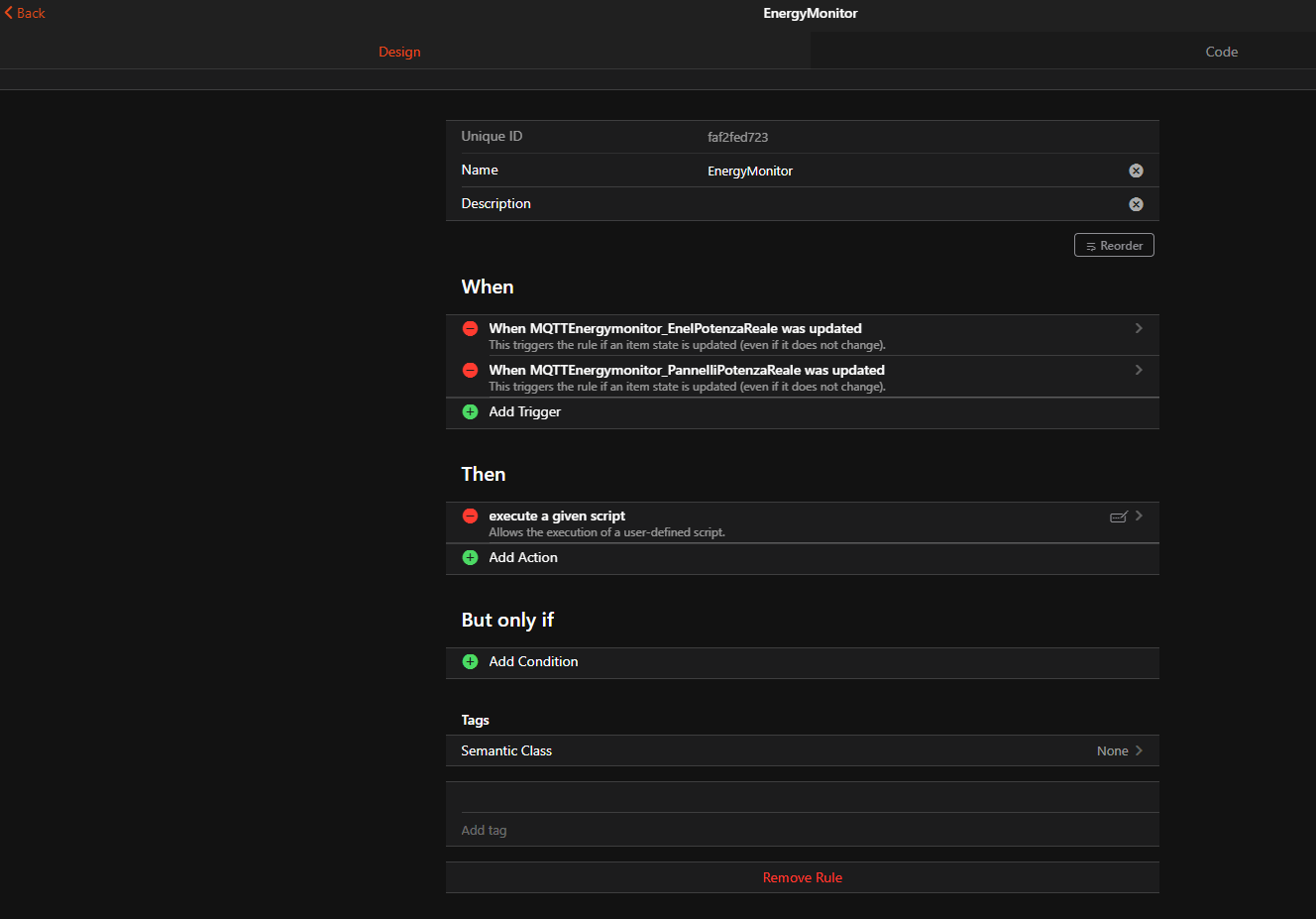Viewport: 1316px width, 919px height.
Task: Select the Design tab
Action: [x=399, y=52]
